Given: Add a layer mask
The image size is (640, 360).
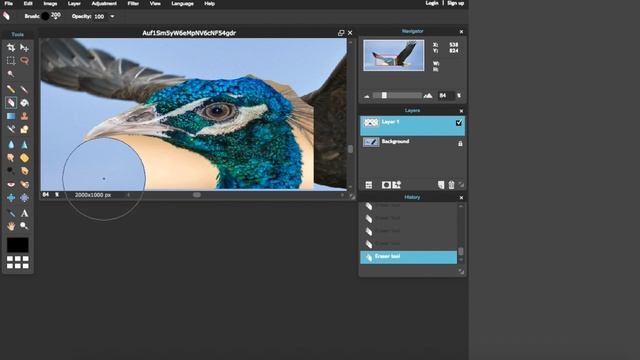Looking at the screenshot, I should 386,185.
